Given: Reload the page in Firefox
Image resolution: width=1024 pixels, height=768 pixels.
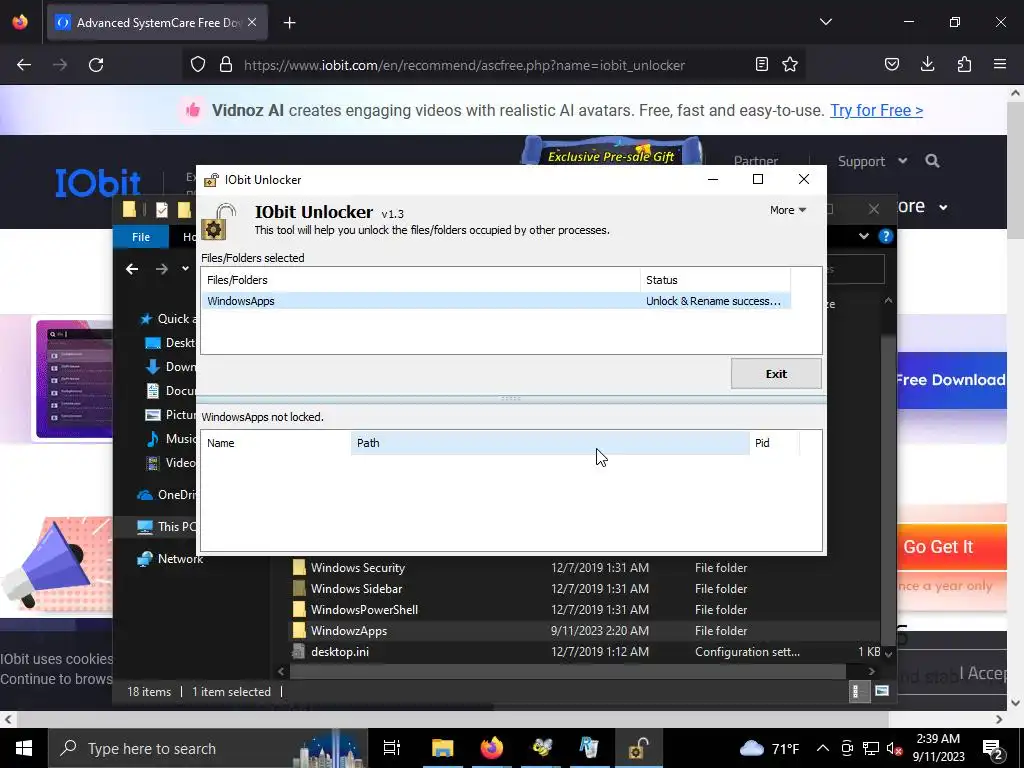Looking at the screenshot, I should click(x=96, y=65).
